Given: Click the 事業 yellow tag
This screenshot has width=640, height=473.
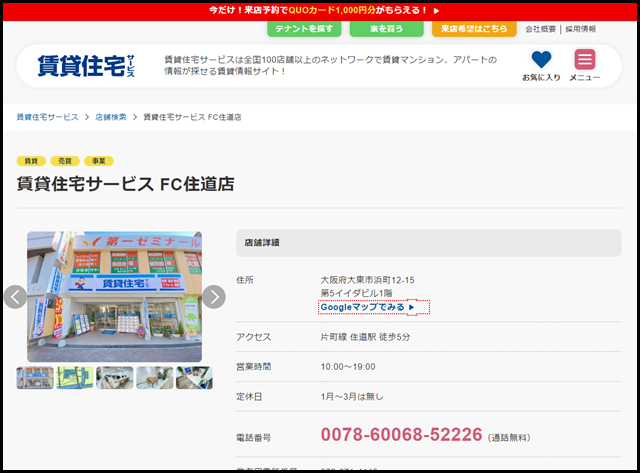Looking at the screenshot, I should (99, 161).
